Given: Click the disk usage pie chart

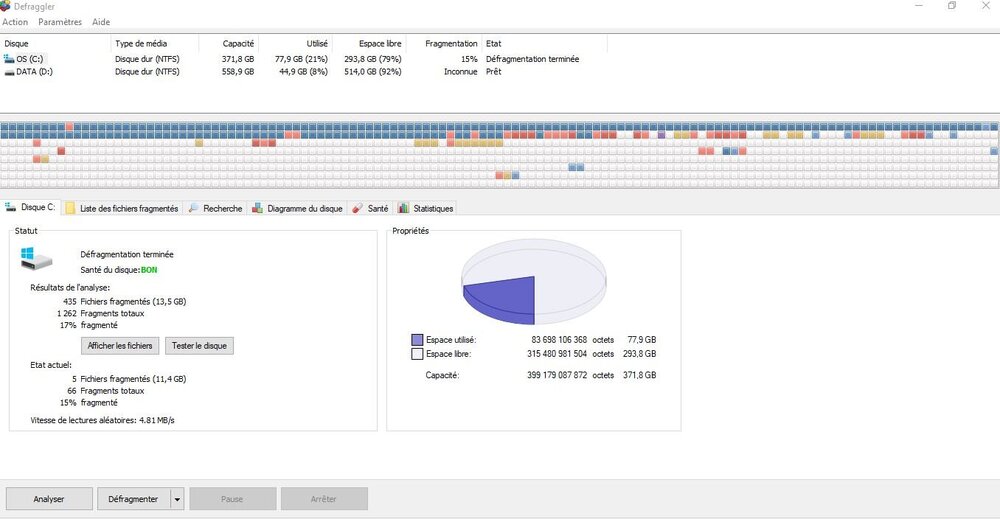Looking at the screenshot, I should click(x=534, y=282).
